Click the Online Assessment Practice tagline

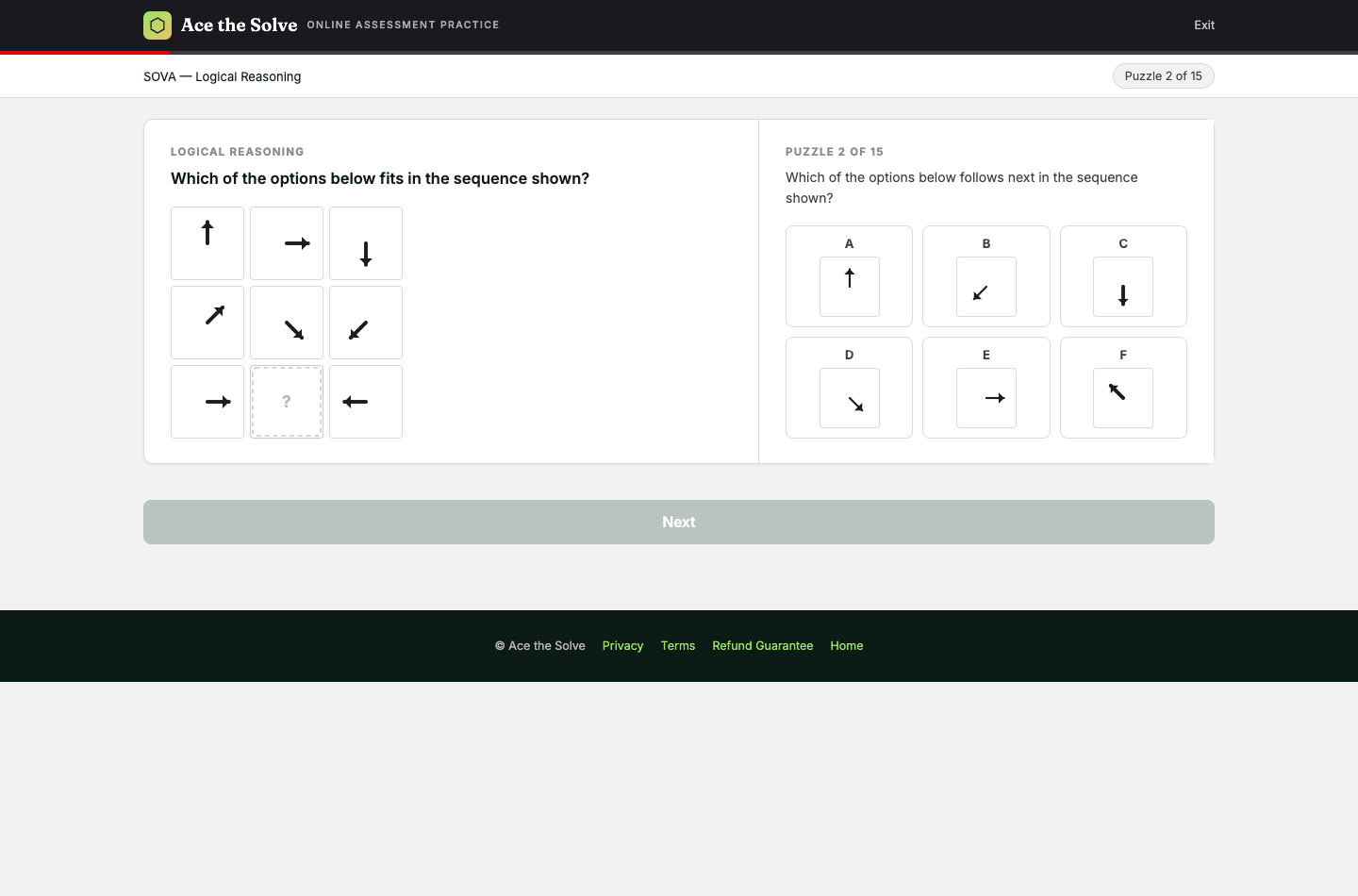click(x=404, y=25)
